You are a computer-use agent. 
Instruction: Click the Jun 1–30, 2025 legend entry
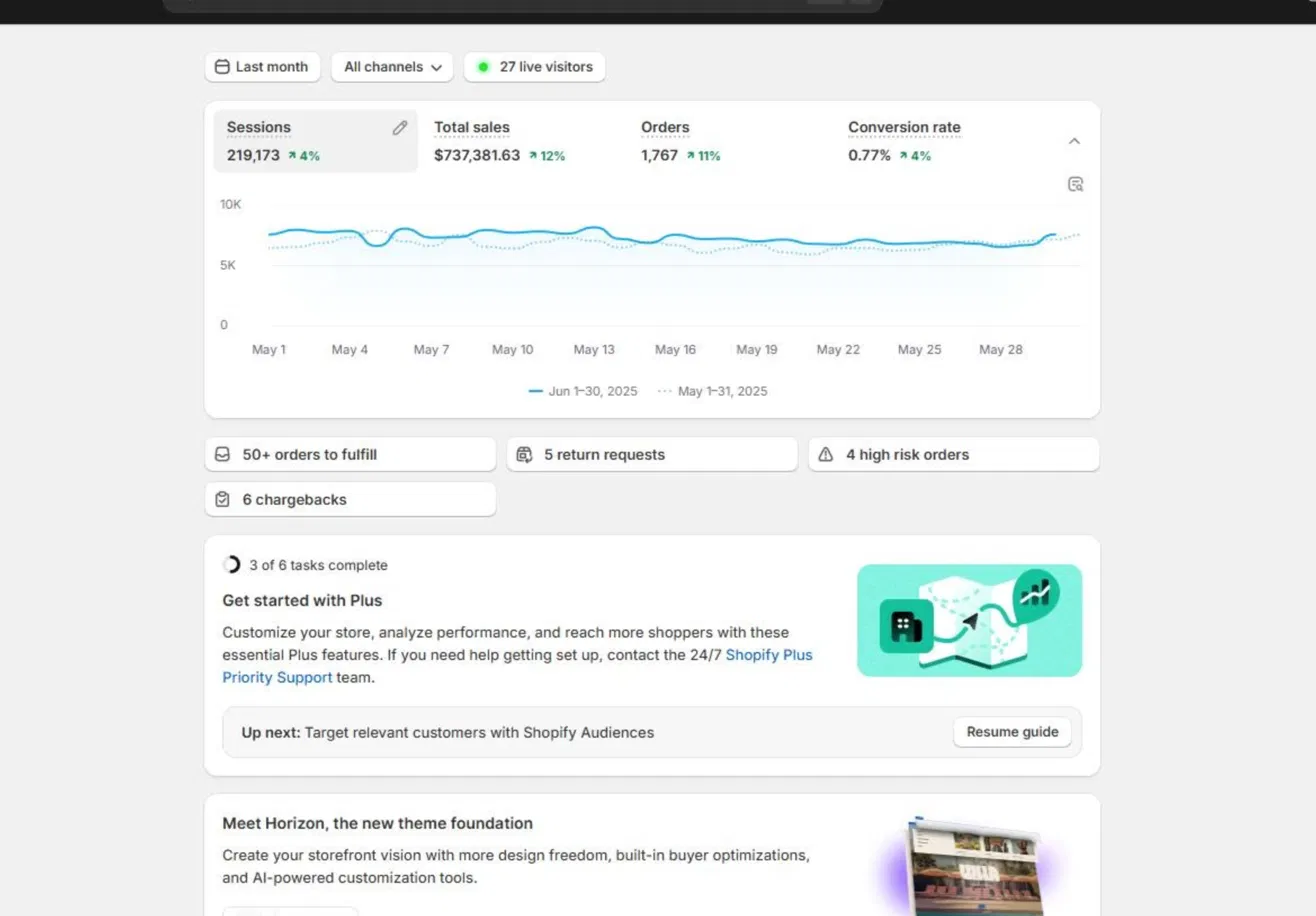click(583, 391)
